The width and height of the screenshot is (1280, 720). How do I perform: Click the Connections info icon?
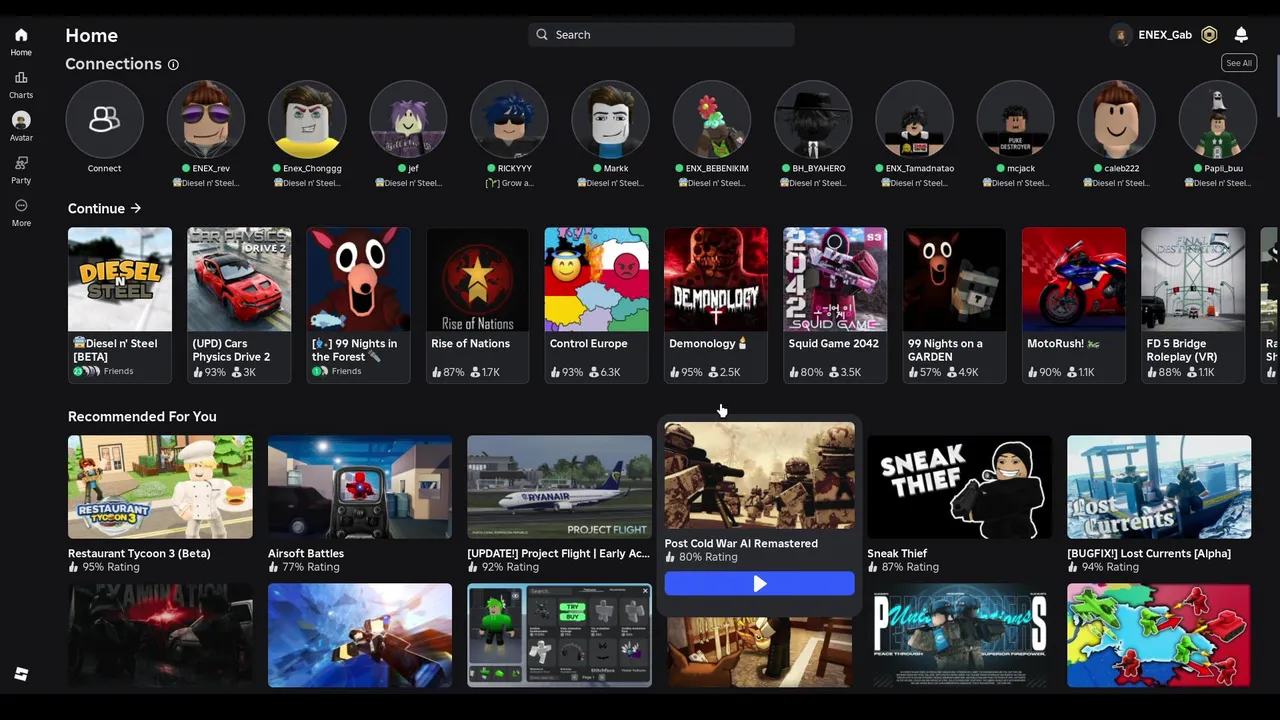(173, 64)
